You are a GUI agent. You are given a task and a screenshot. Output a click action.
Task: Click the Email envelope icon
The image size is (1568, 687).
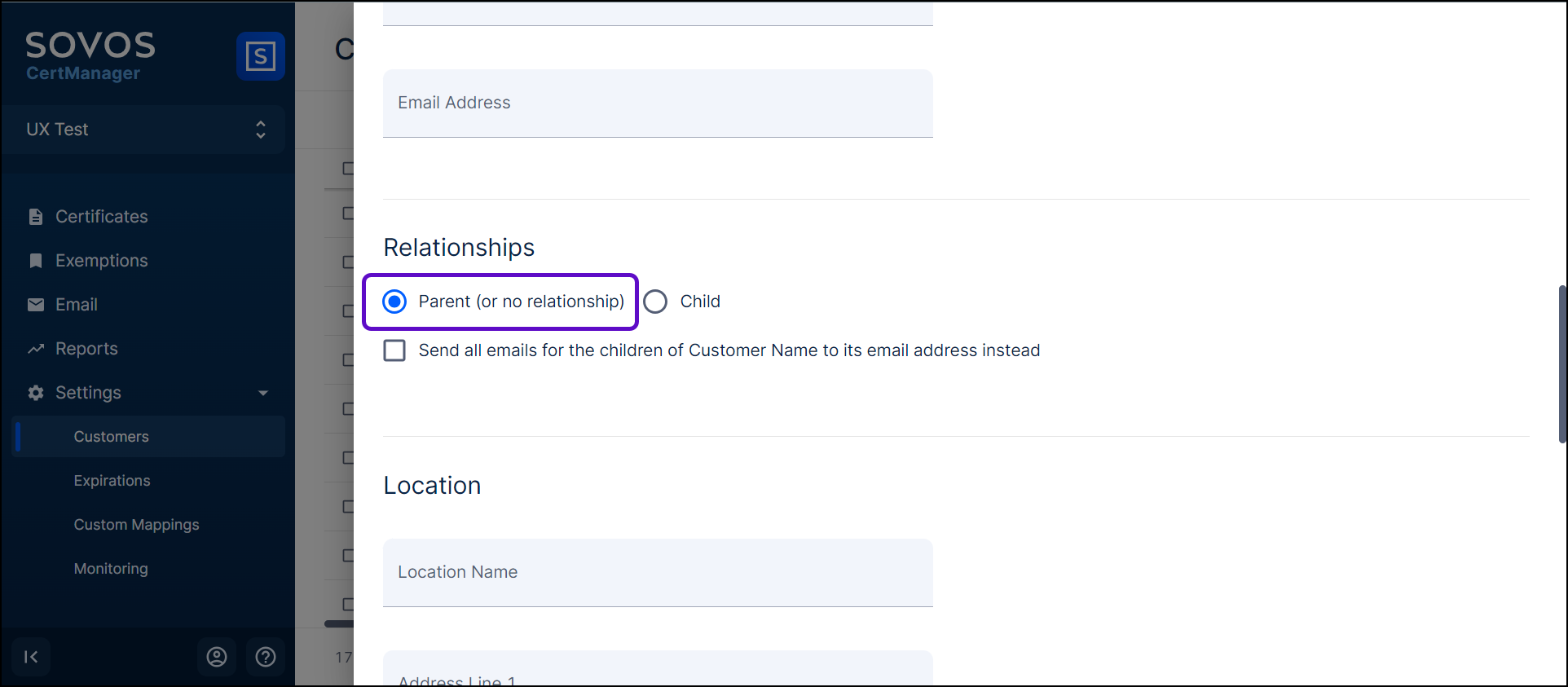pos(36,305)
